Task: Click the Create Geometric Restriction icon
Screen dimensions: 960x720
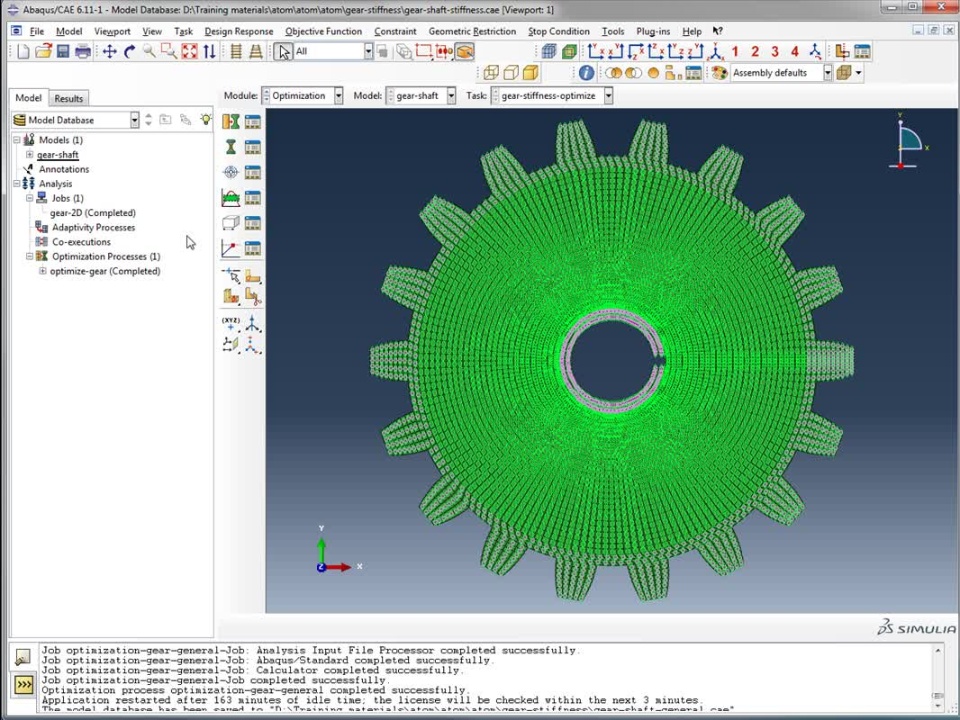Action: coord(231,223)
